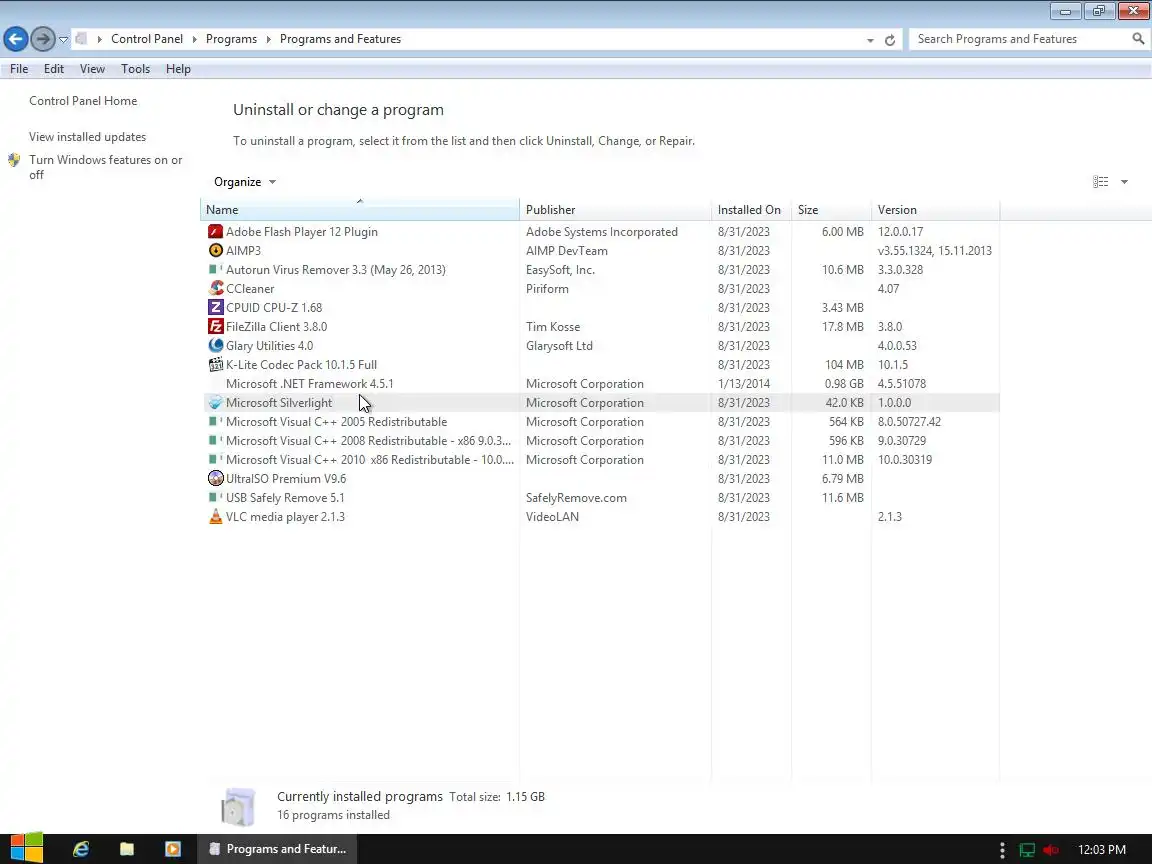Click the network tray icon
The image size is (1152, 864).
pos(1027,850)
